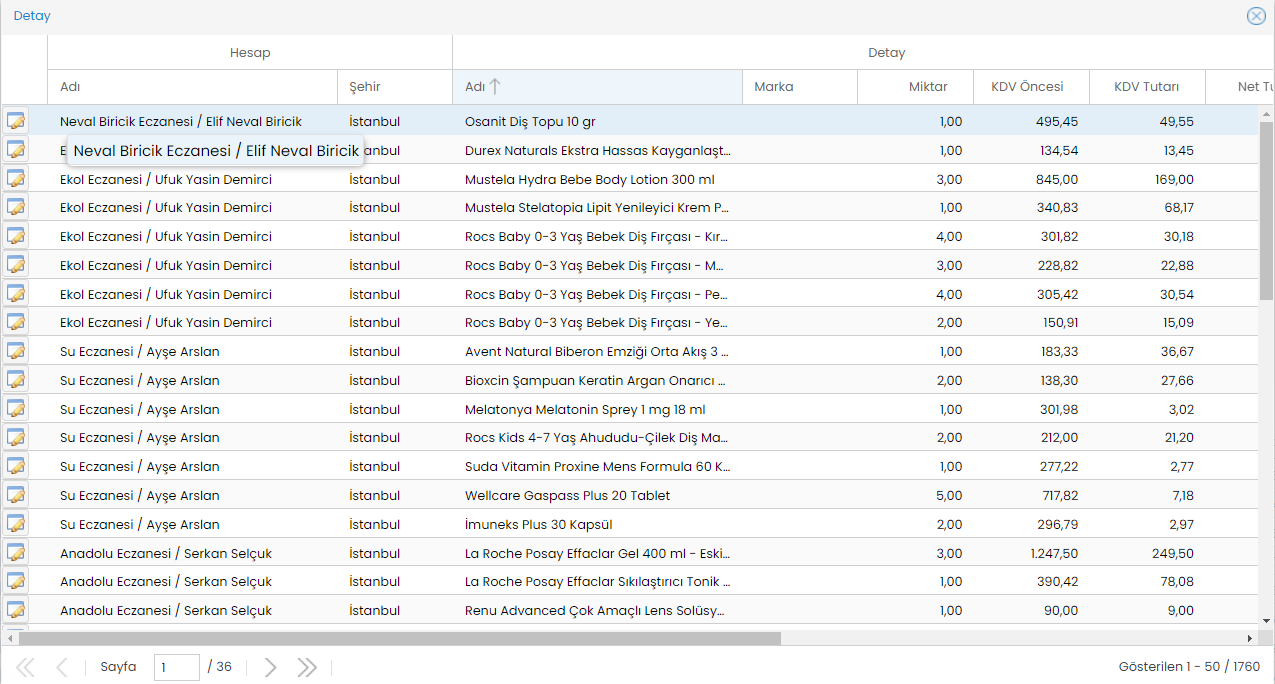
Task: Open edit icon for Melatonya Melatonin Sprey row
Action: click(x=16, y=409)
